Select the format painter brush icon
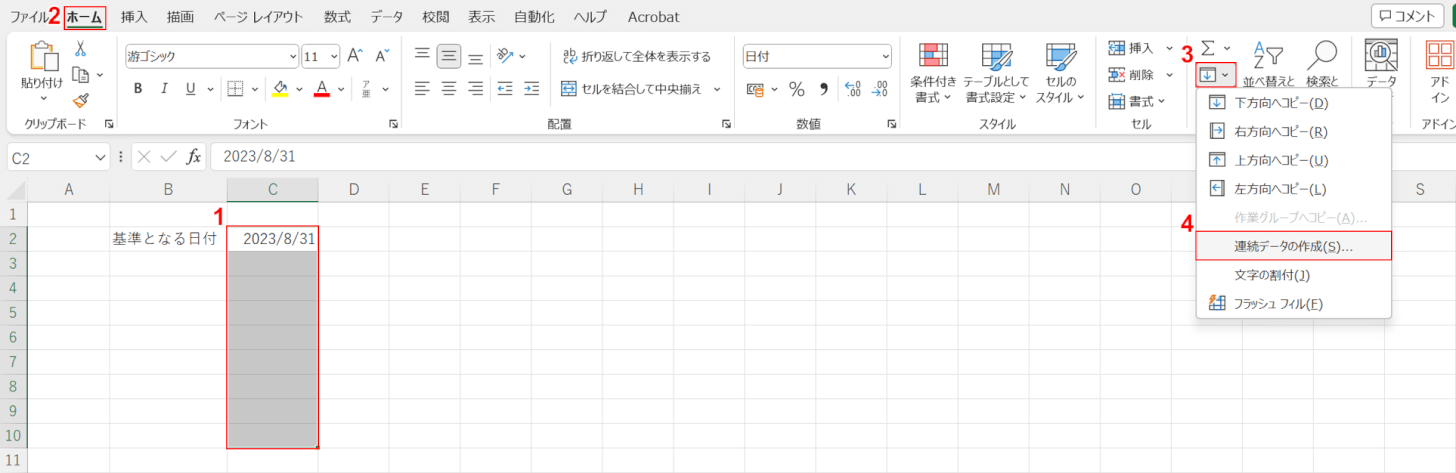 click(80, 100)
